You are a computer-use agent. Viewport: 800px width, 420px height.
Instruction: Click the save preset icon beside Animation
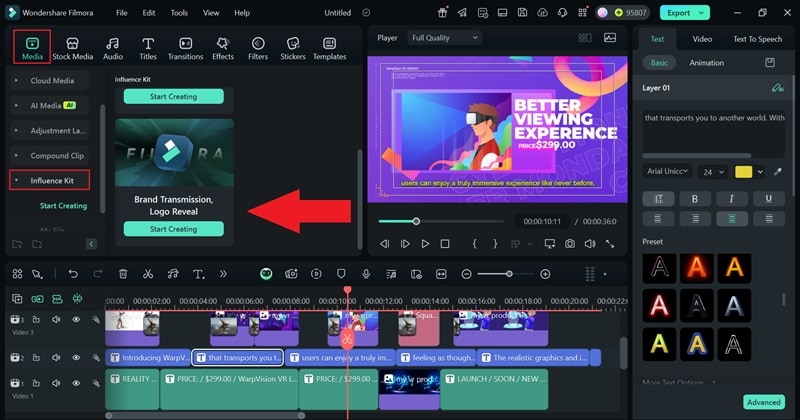tap(770, 63)
